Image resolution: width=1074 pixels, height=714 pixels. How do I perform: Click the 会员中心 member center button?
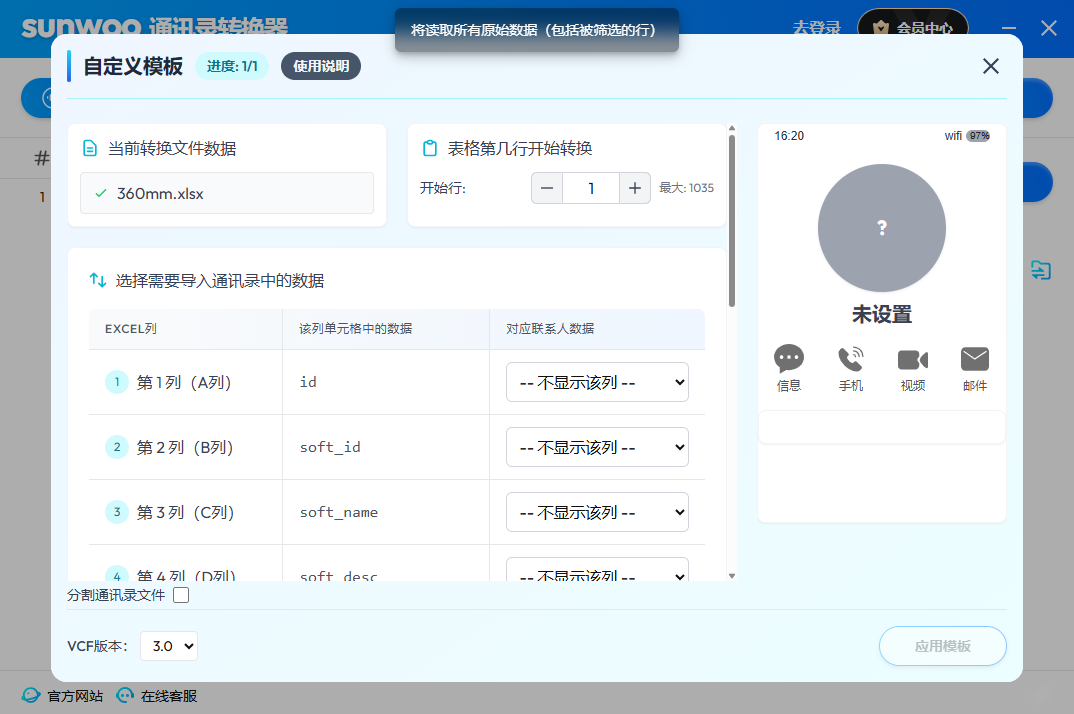(x=913, y=28)
